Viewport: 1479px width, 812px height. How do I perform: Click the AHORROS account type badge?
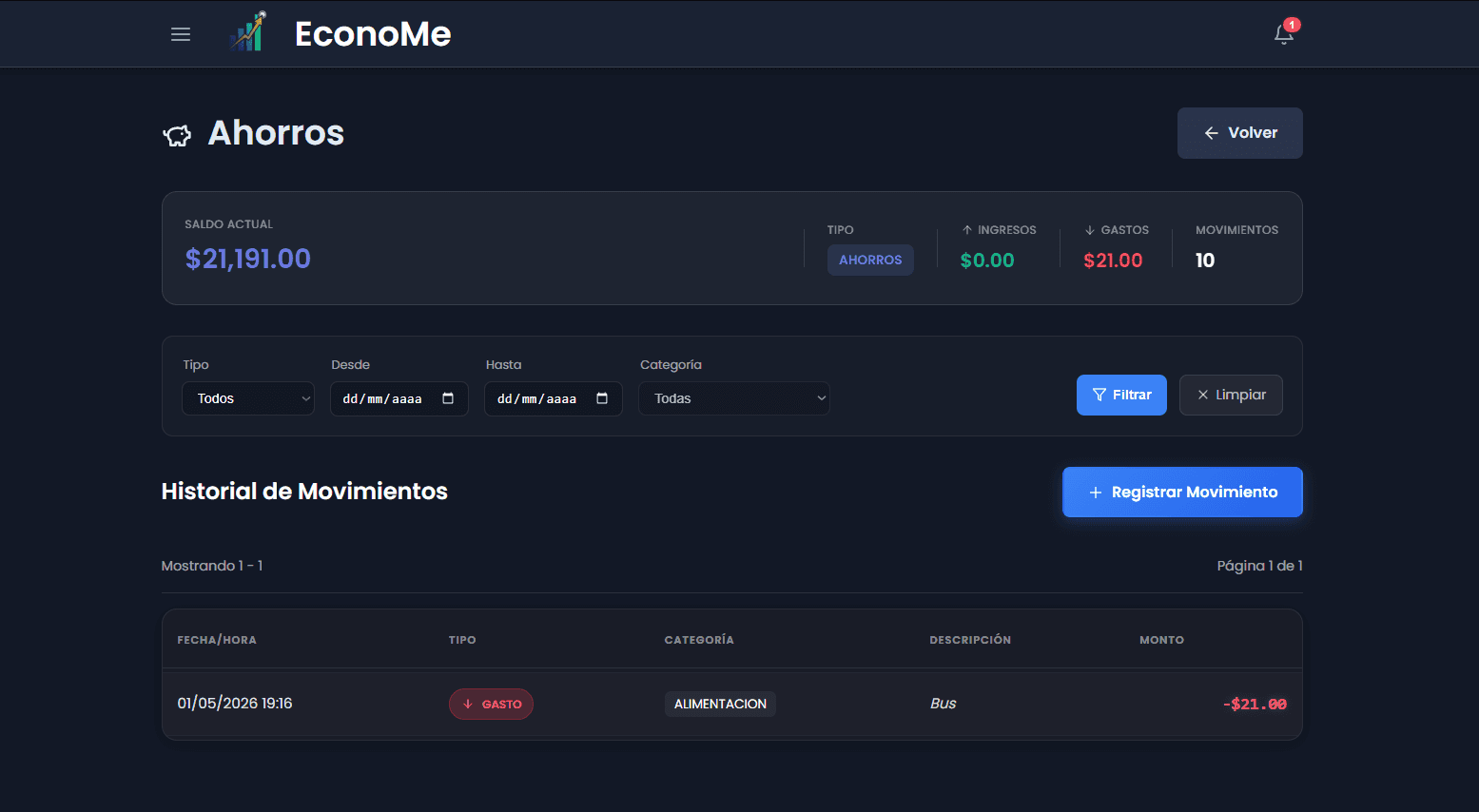(870, 260)
